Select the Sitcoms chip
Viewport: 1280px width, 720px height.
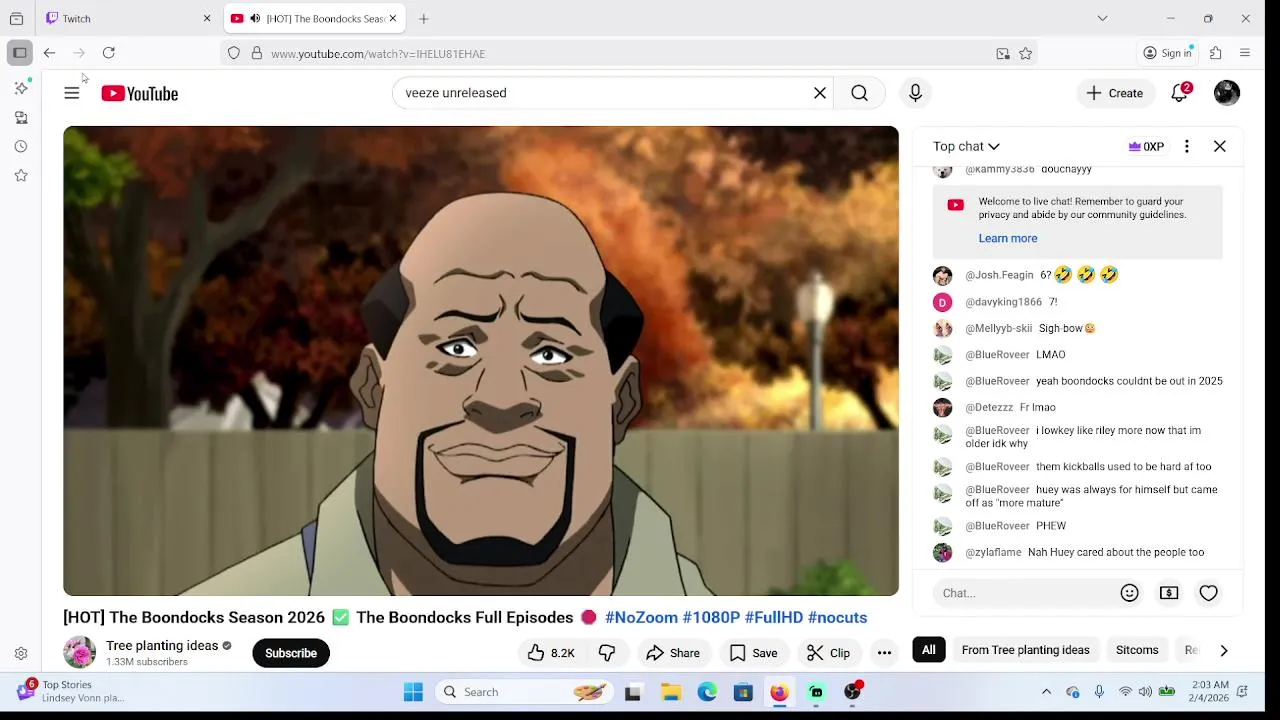point(1137,650)
